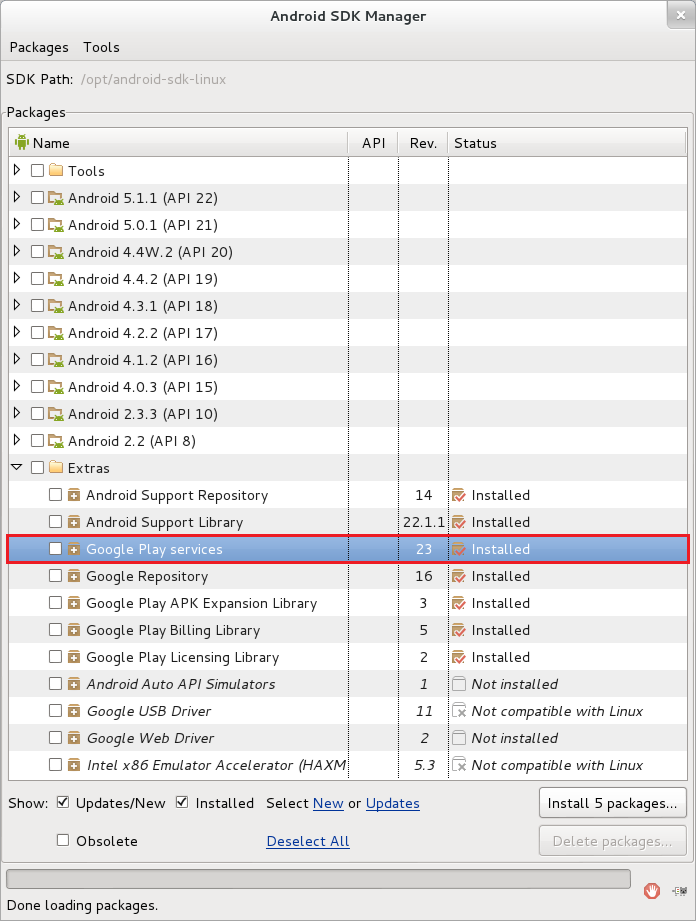Screen dimensions: 696x921
Task: Sort by the API column header
Action: coord(374,143)
